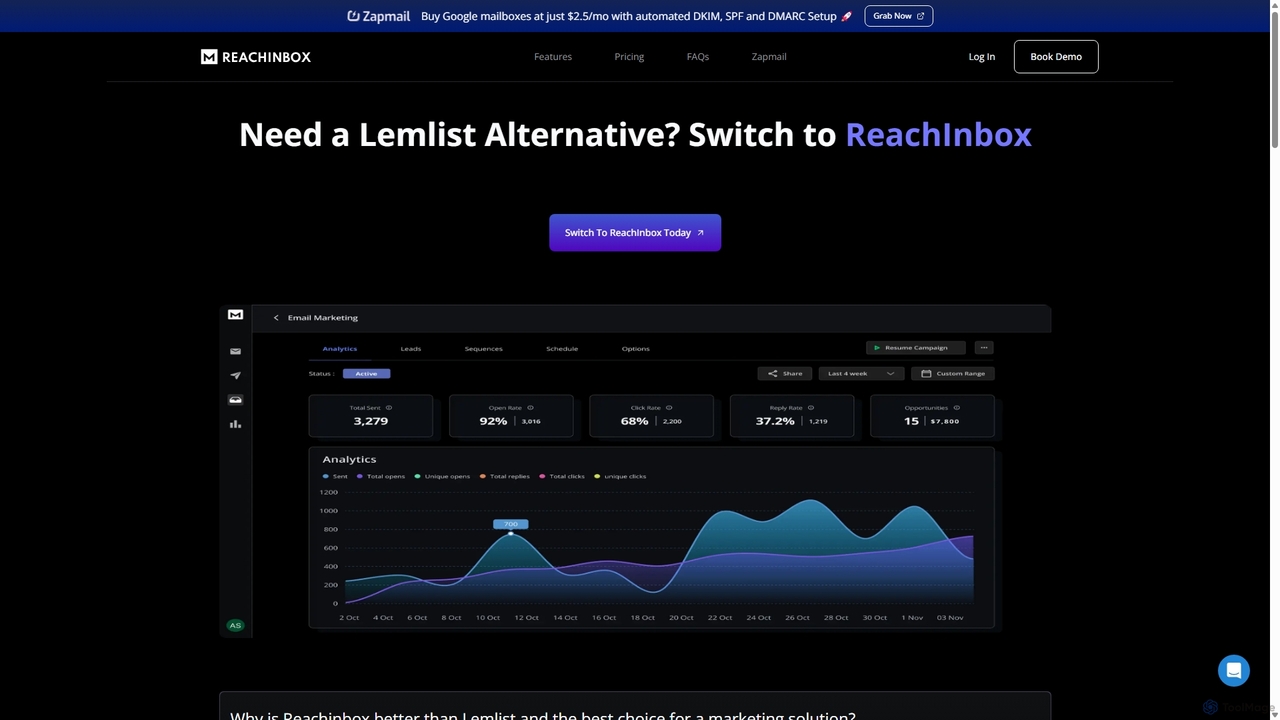Open the inbox tray icon in sidebar
Image resolution: width=1280 pixels, height=720 pixels.
click(x=235, y=400)
